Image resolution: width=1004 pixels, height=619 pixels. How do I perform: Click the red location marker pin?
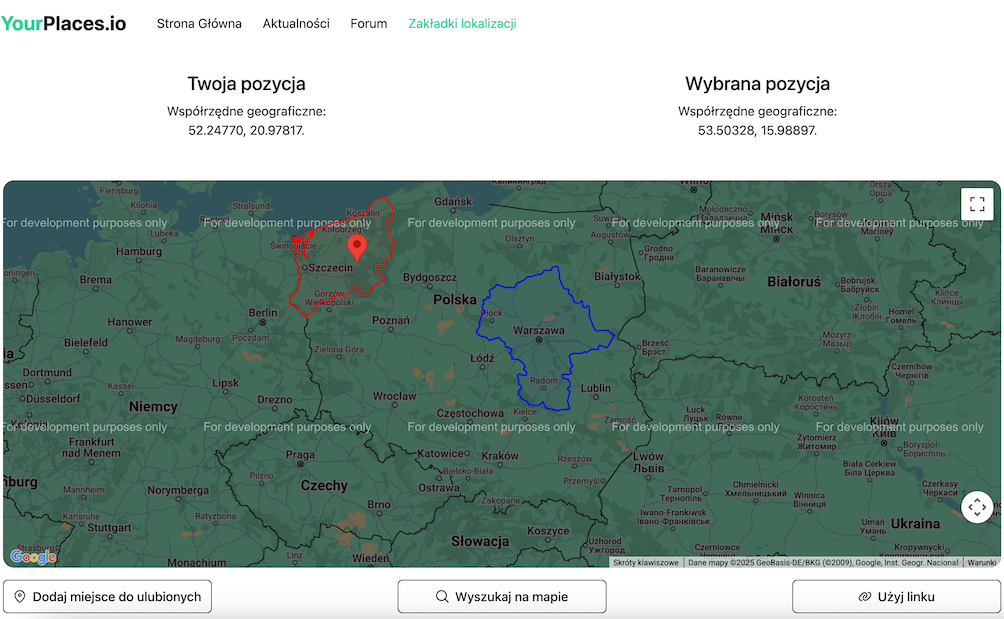pos(356,246)
